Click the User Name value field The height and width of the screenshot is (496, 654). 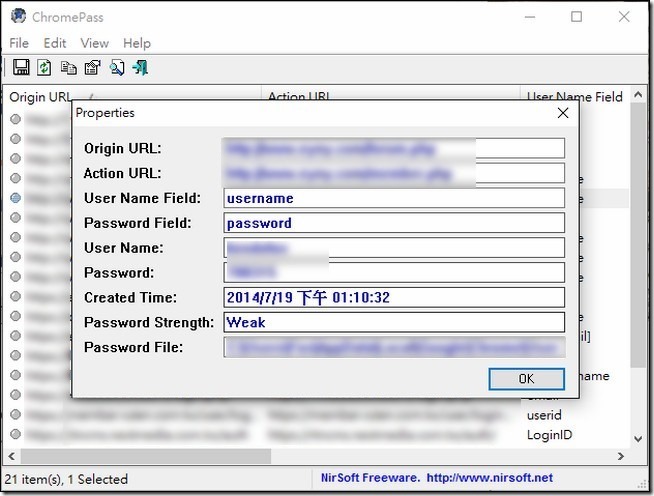(x=394, y=248)
